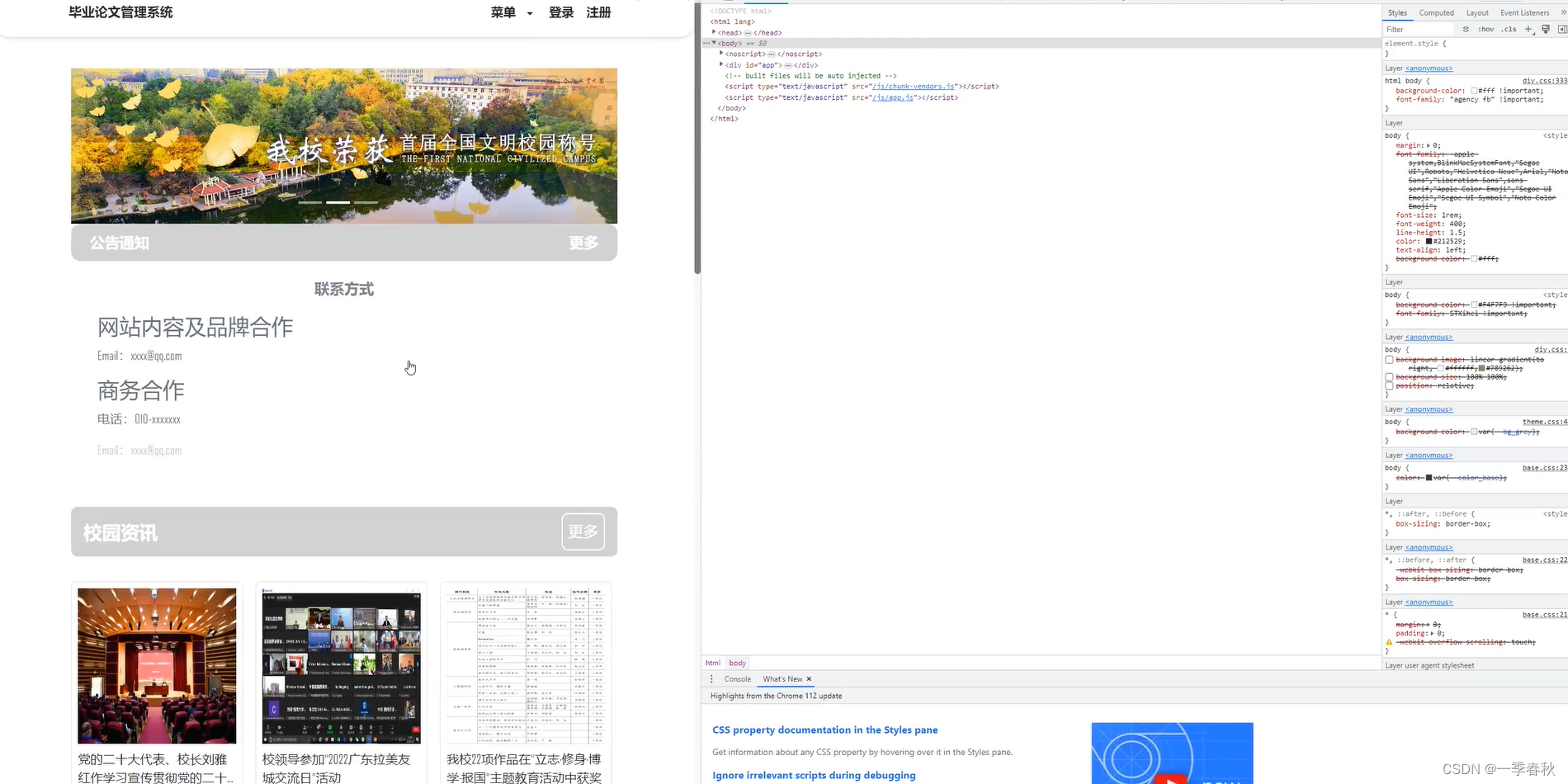This screenshot has height=784, width=1568.
Task: Open the diy.css:333 source link
Action: pos(1545,81)
